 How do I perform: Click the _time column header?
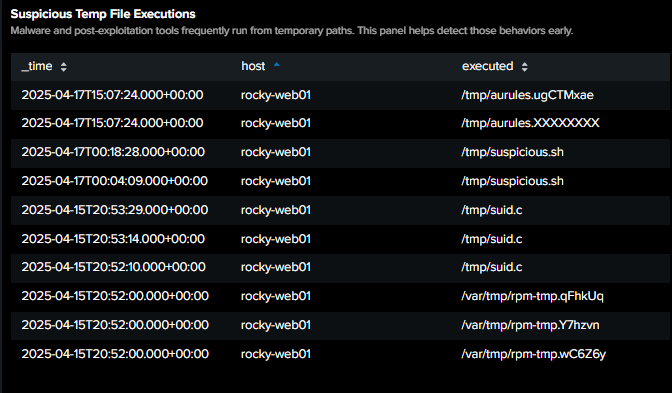click(37, 66)
